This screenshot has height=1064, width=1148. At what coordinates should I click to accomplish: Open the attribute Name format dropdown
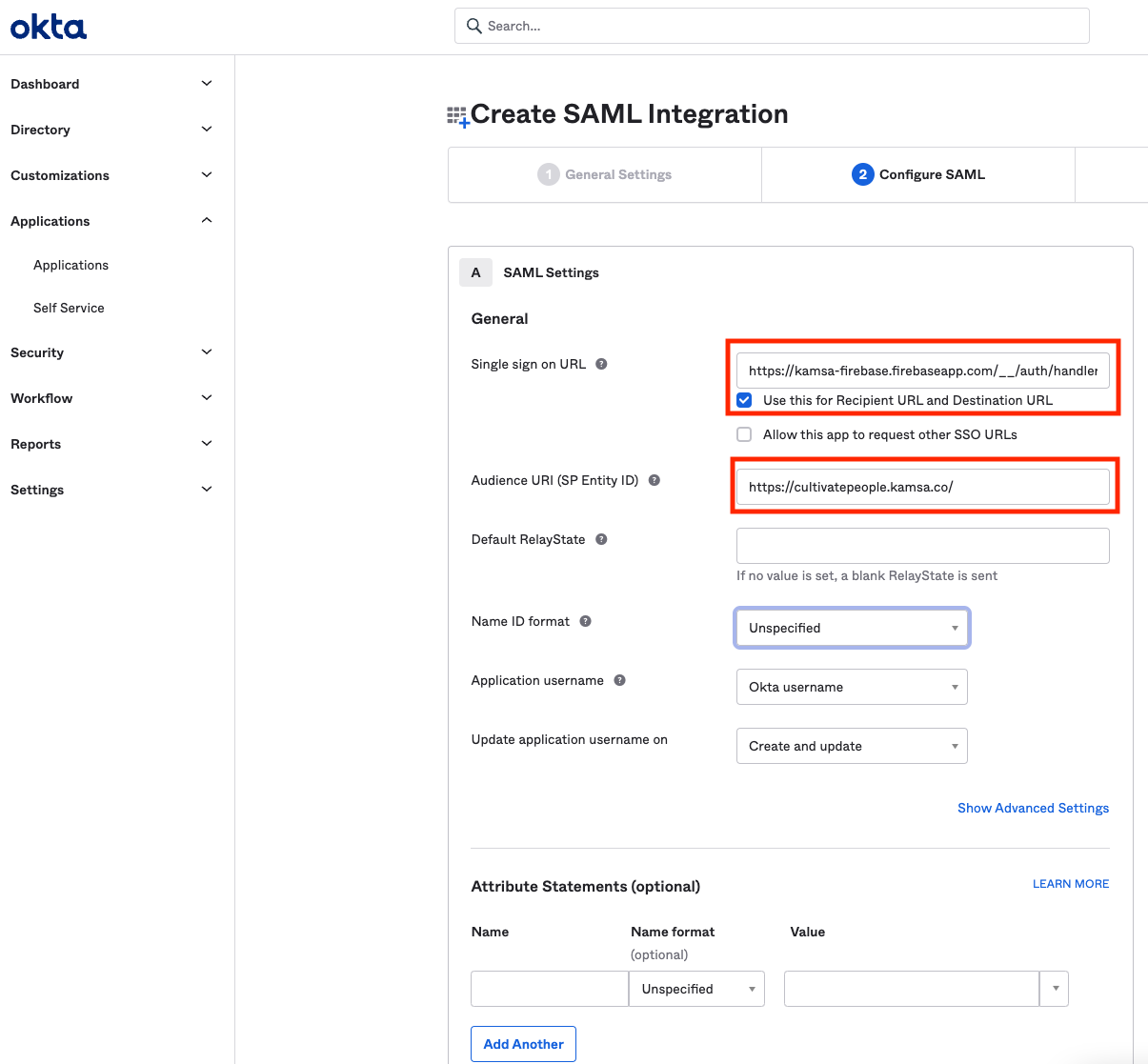[x=696, y=989]
